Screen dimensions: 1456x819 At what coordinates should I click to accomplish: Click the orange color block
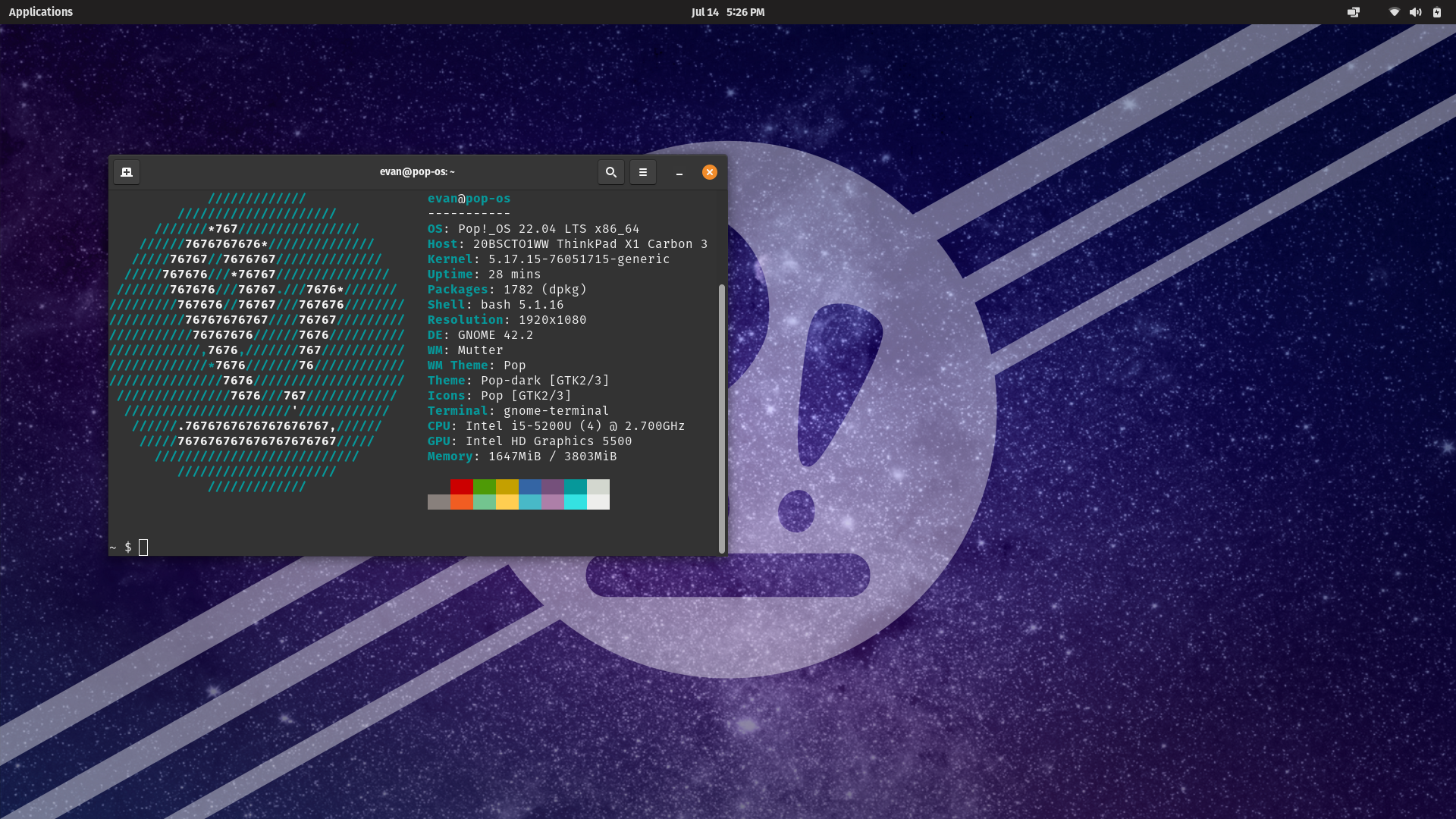click(x=462, y=502)
